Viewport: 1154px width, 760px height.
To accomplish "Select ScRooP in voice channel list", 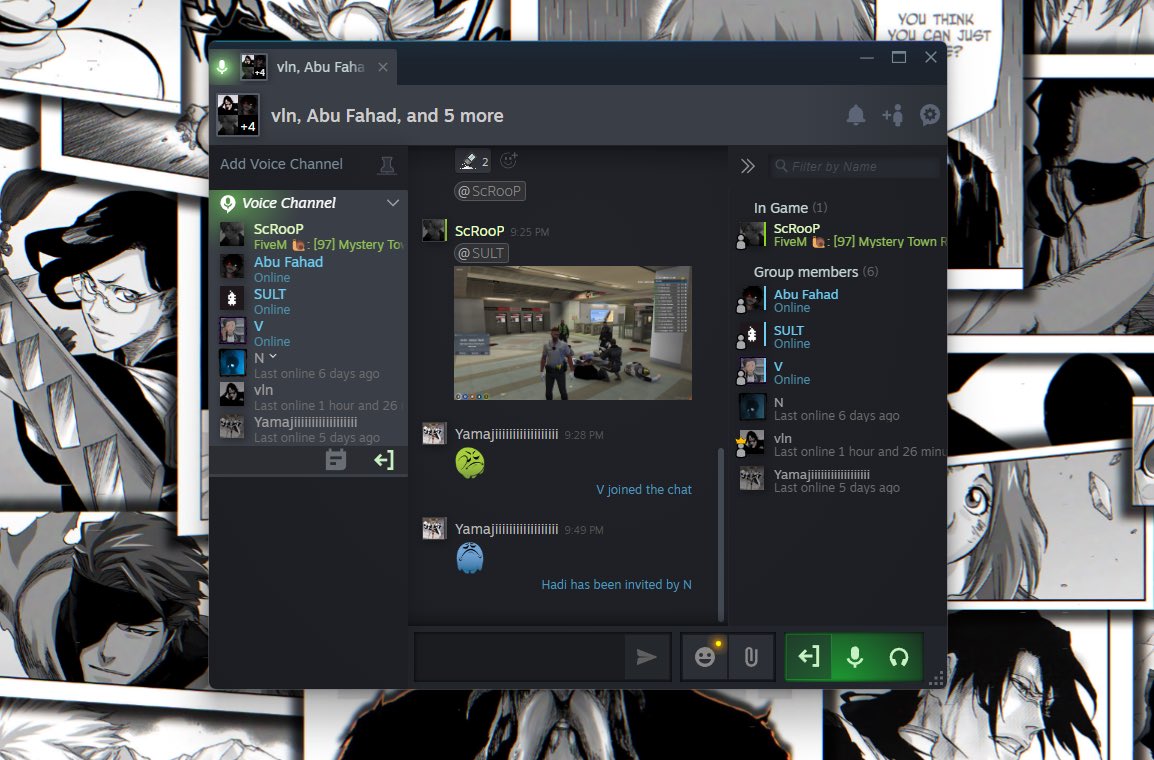I will pos(308,235).
